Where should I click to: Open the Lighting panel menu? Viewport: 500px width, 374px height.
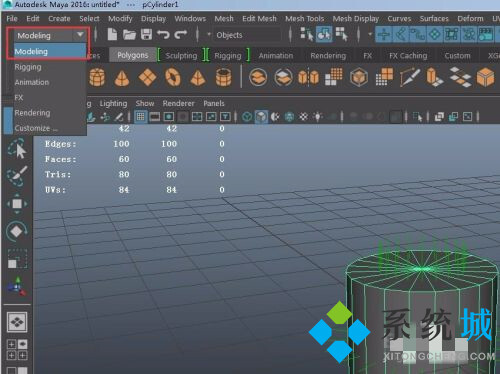113,103
